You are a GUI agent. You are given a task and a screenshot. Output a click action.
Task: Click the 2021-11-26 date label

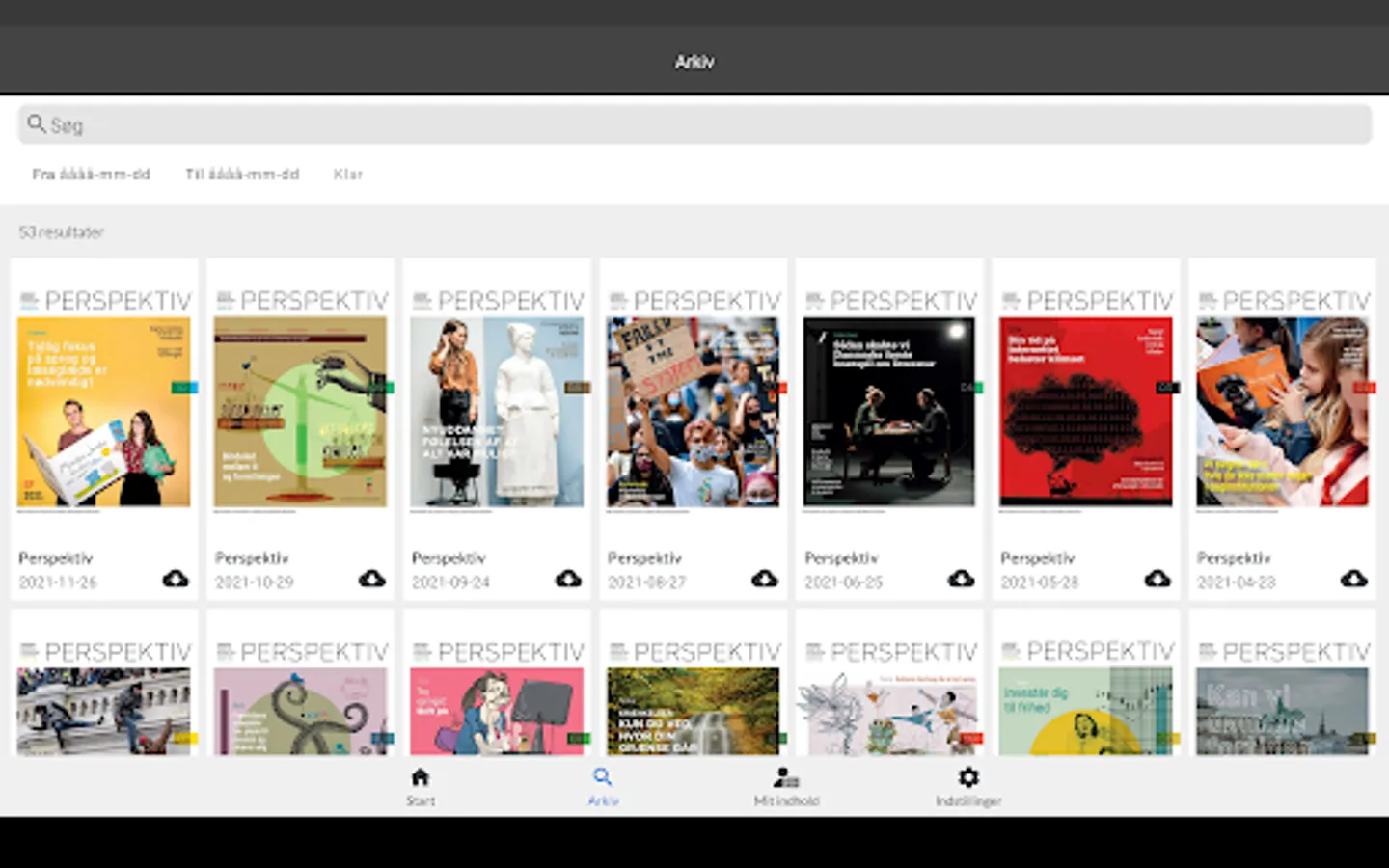[x=58, y=583]
